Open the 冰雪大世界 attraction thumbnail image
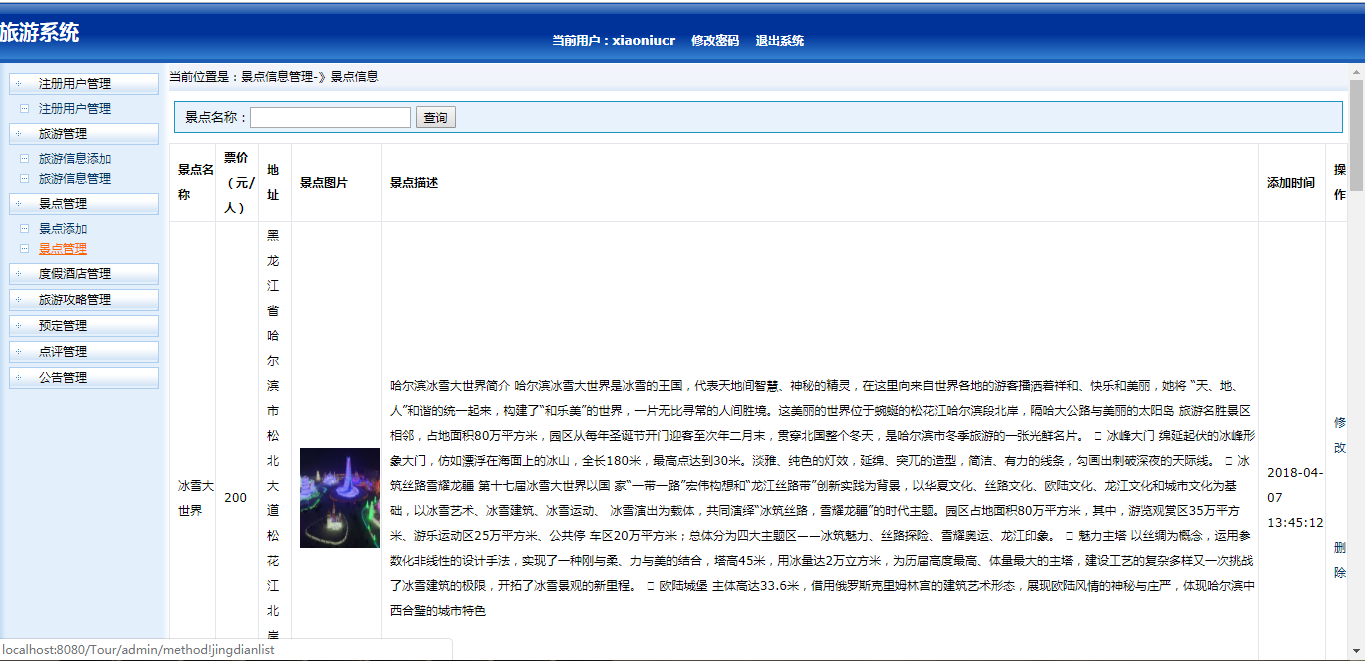Viewport: 1365px width, 661px height. click(x=340, y=498)
